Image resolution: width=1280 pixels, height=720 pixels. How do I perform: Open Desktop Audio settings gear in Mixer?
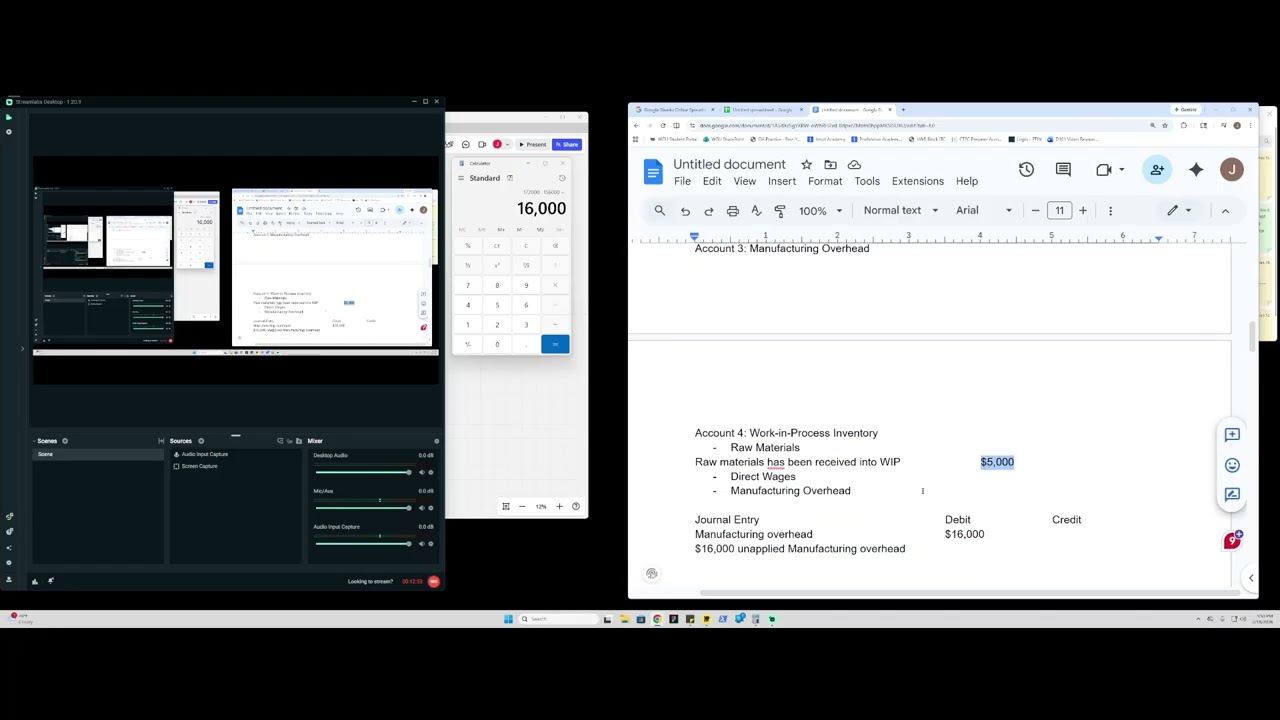431,472
